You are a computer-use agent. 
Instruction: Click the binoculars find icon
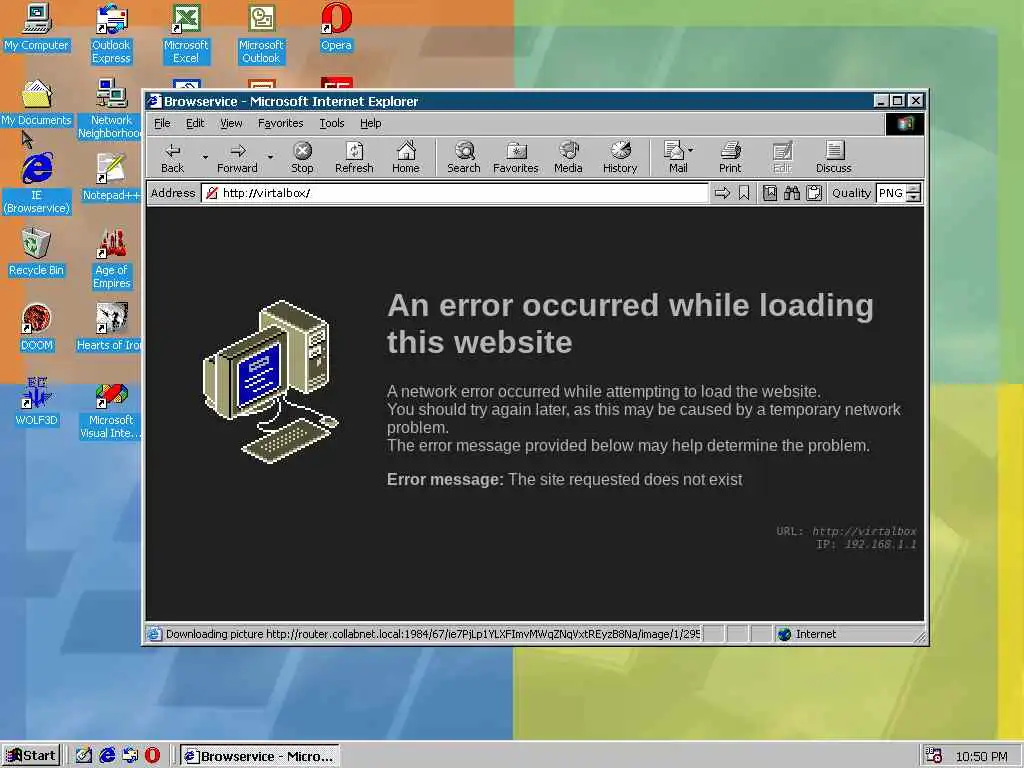792,193
